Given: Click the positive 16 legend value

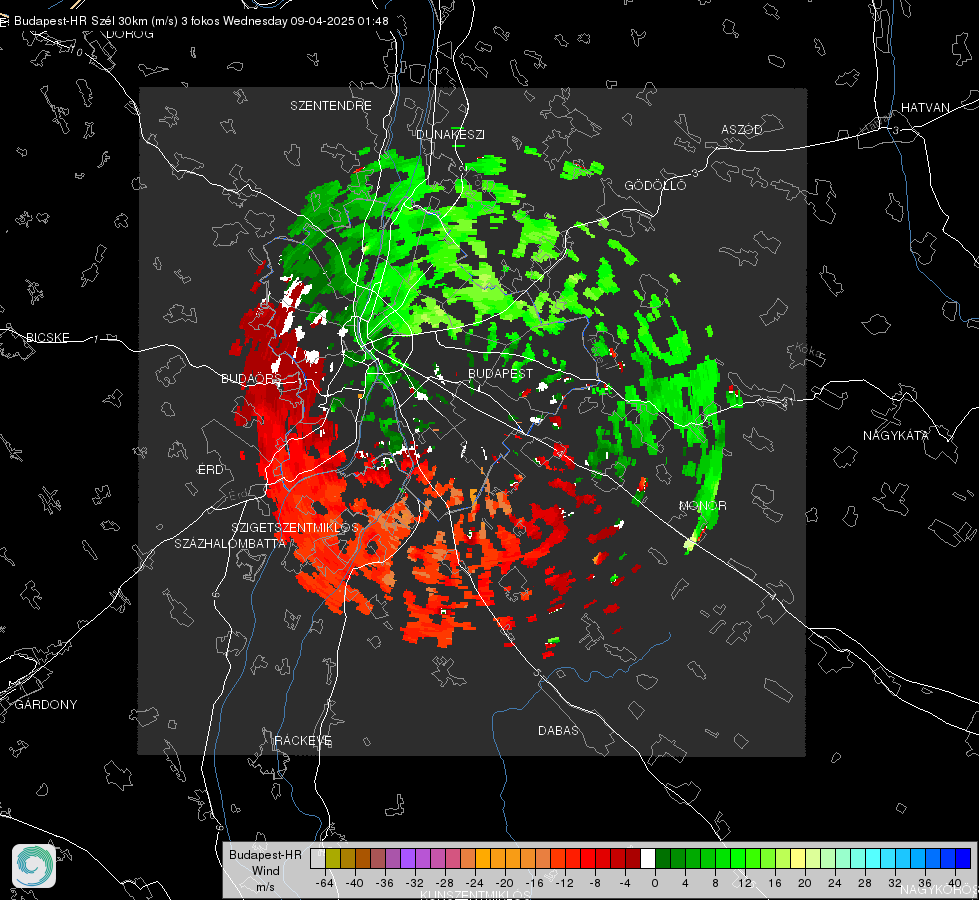Looking at the screenshot, I should click(x=775, y=883).
